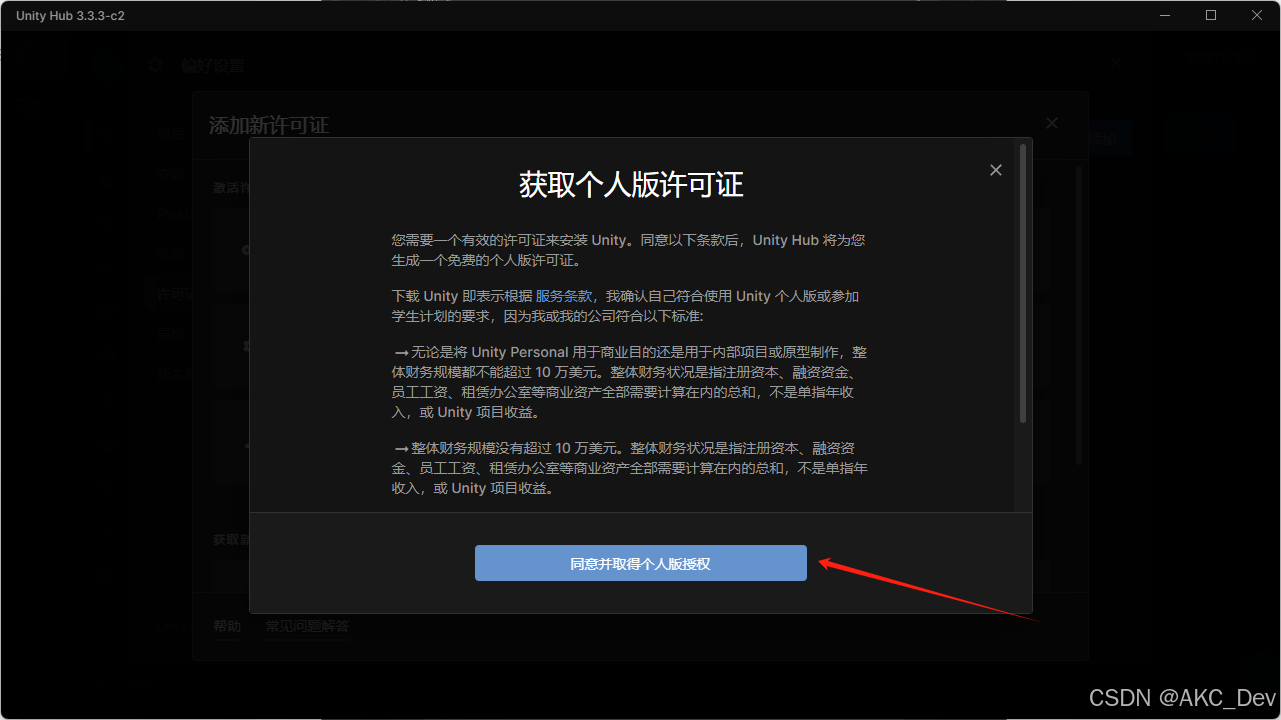
Task: Open the 服务条款 link
Action: pyautogui.click(x=566, y=296)
